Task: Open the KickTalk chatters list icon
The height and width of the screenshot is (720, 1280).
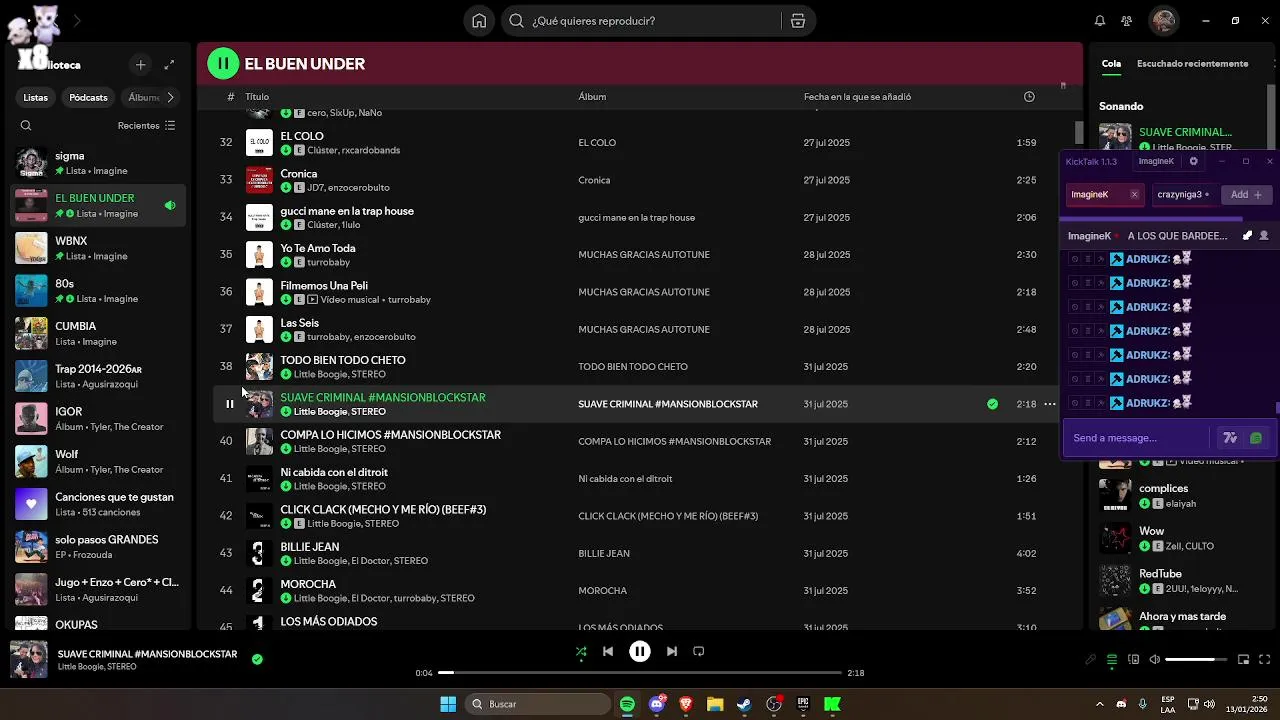Action: coord(1264,236)
